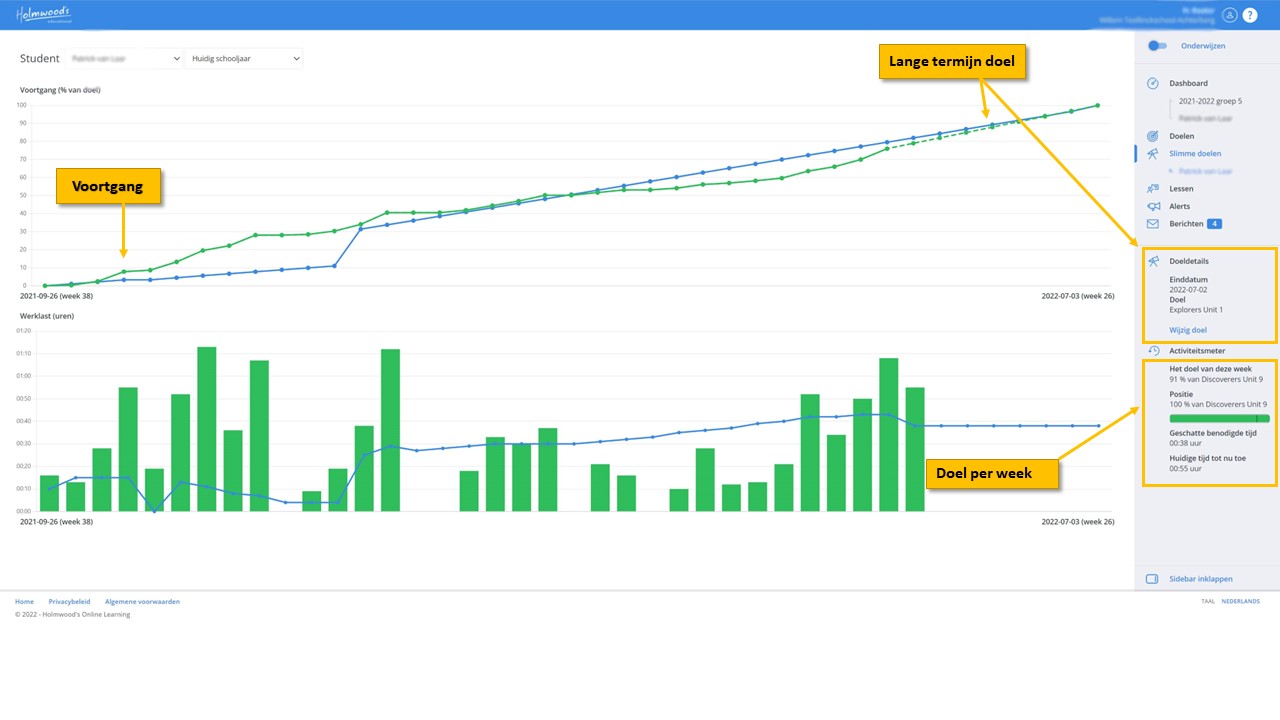This screenshot has height=720, width=1280.
Task: Open the Huidig schooljaar dropdown
Action: (243, 59)
